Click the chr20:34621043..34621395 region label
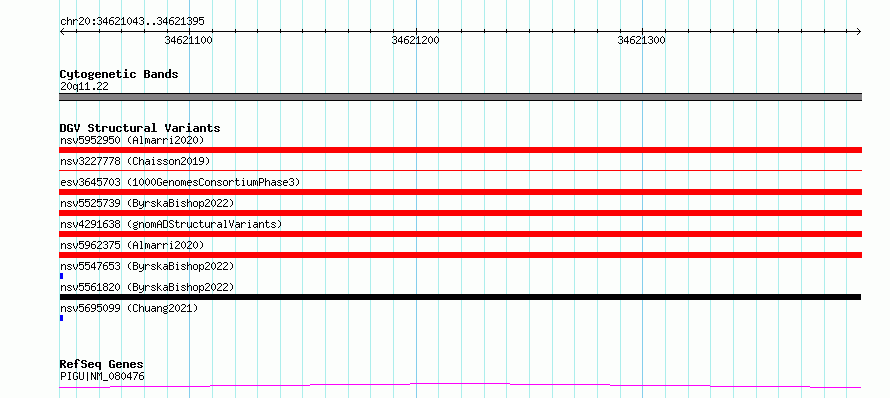The image size is (890, 398). [x=132, y=22]
